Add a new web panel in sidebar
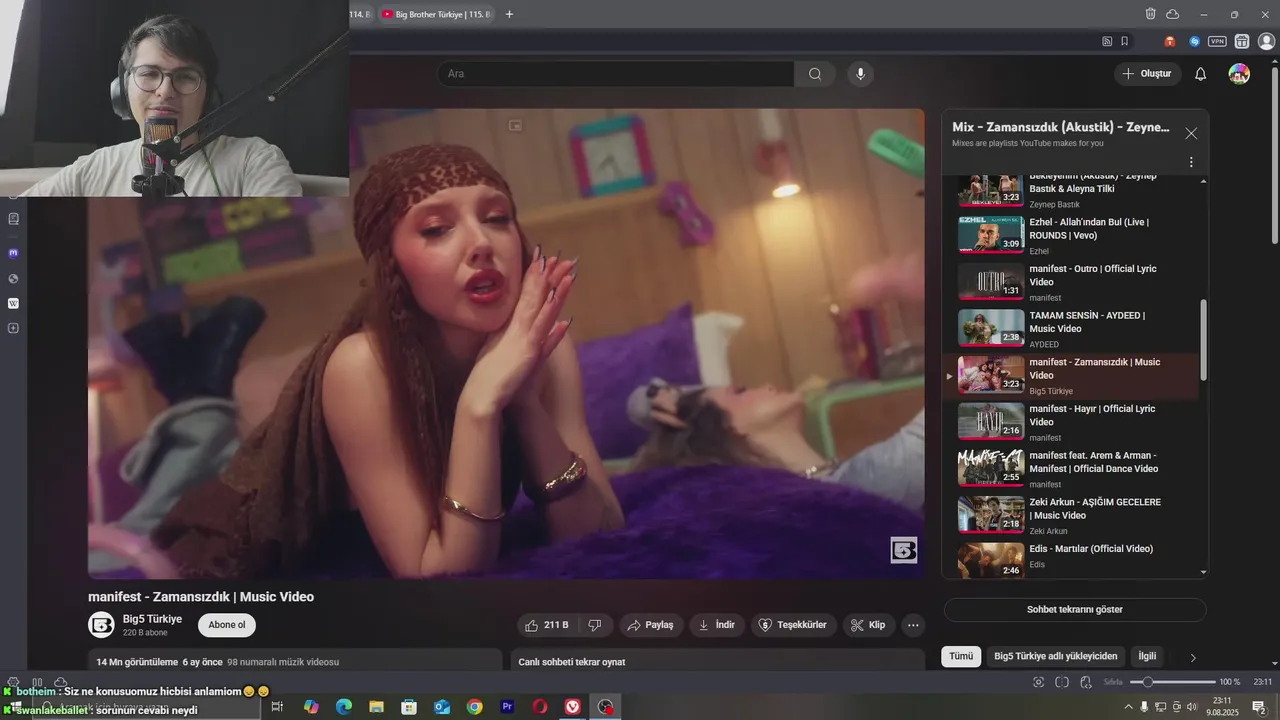This screenshot has height=720, width=1280. (x=13, y=328)
